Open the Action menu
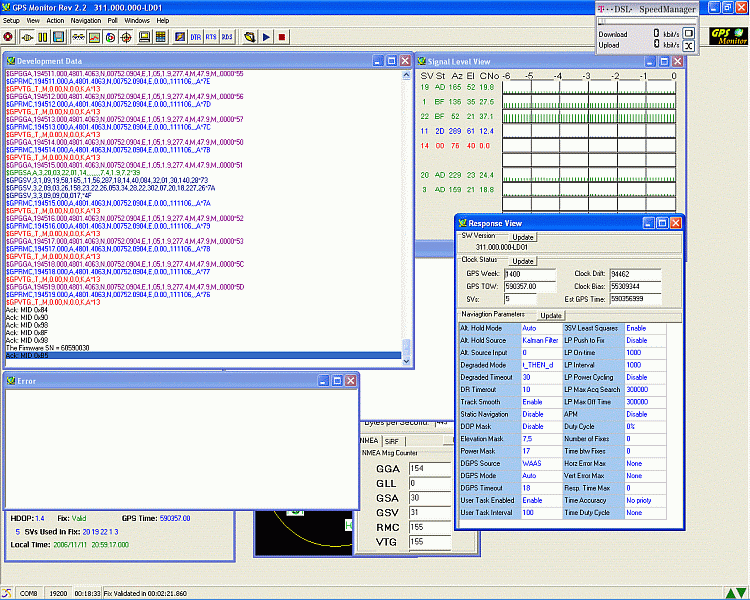Viewport: 750px width, 600px height. click(55, 20)
